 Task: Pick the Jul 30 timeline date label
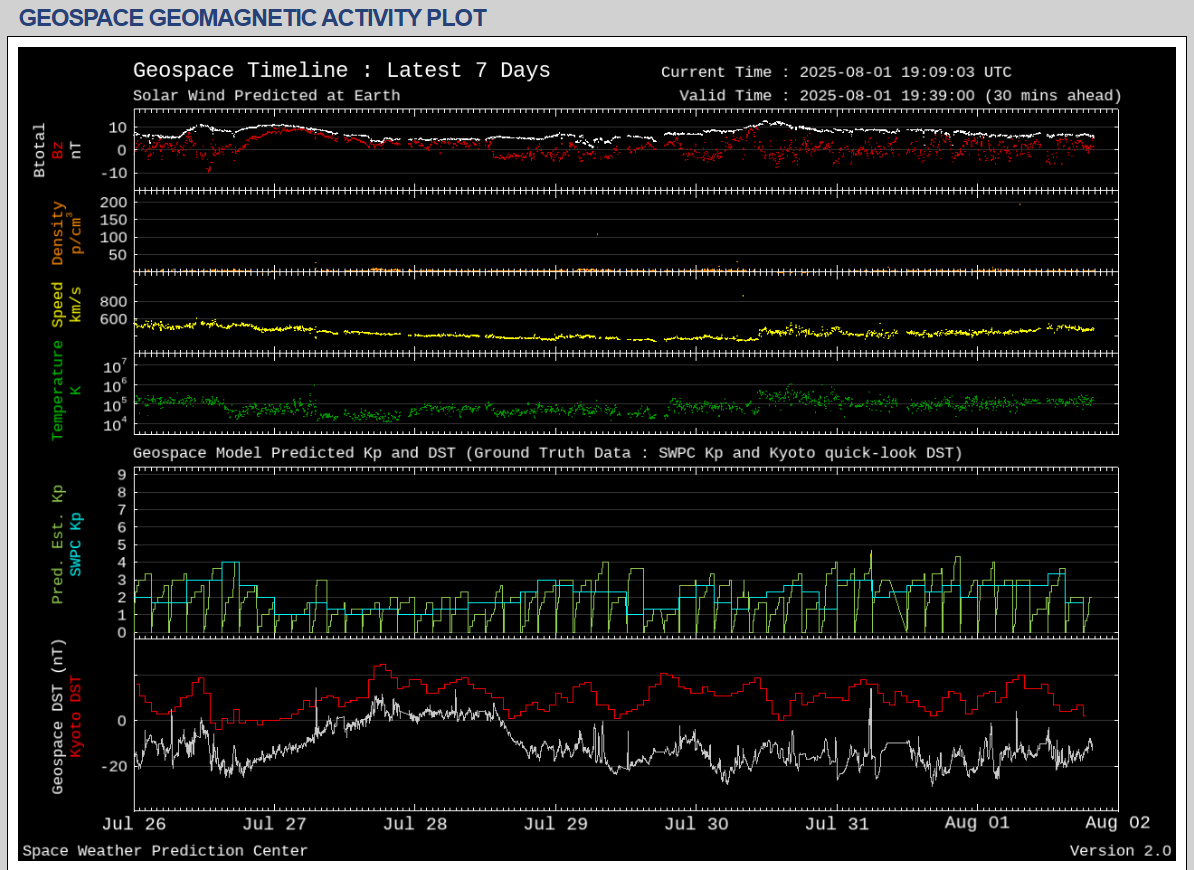(x=697, y=824)
